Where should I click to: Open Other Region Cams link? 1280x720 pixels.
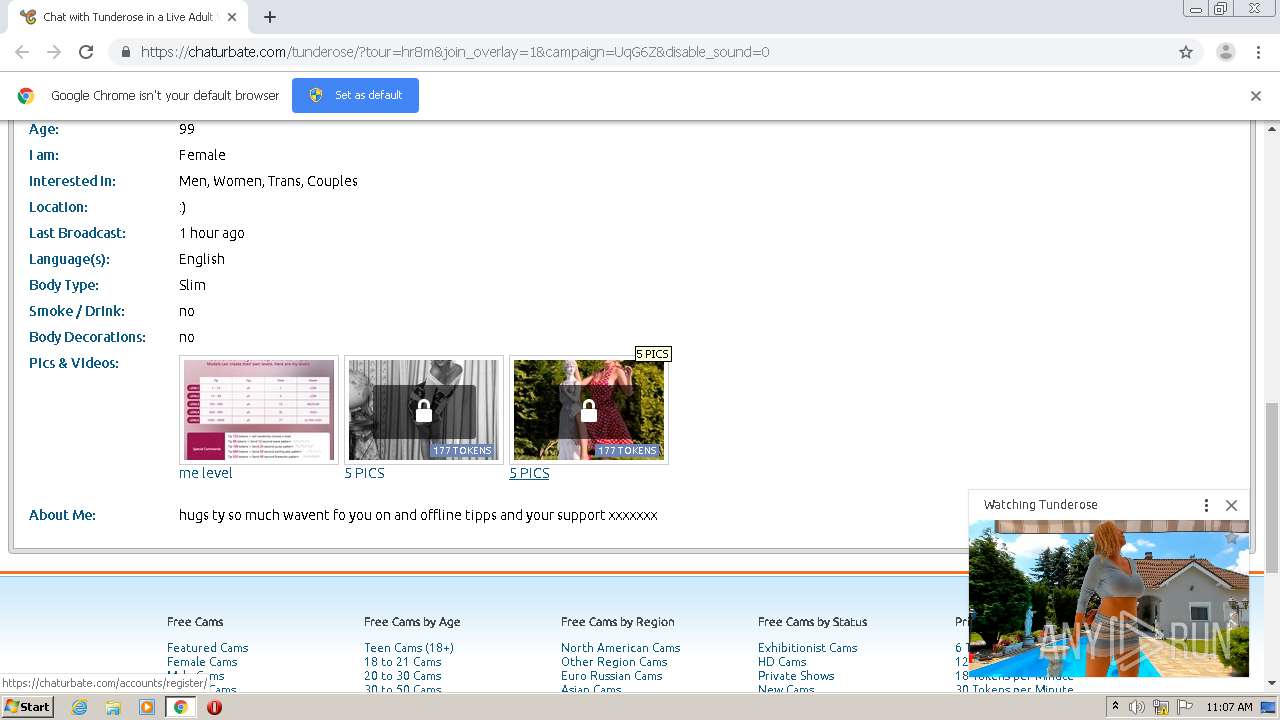click(614, 662)
